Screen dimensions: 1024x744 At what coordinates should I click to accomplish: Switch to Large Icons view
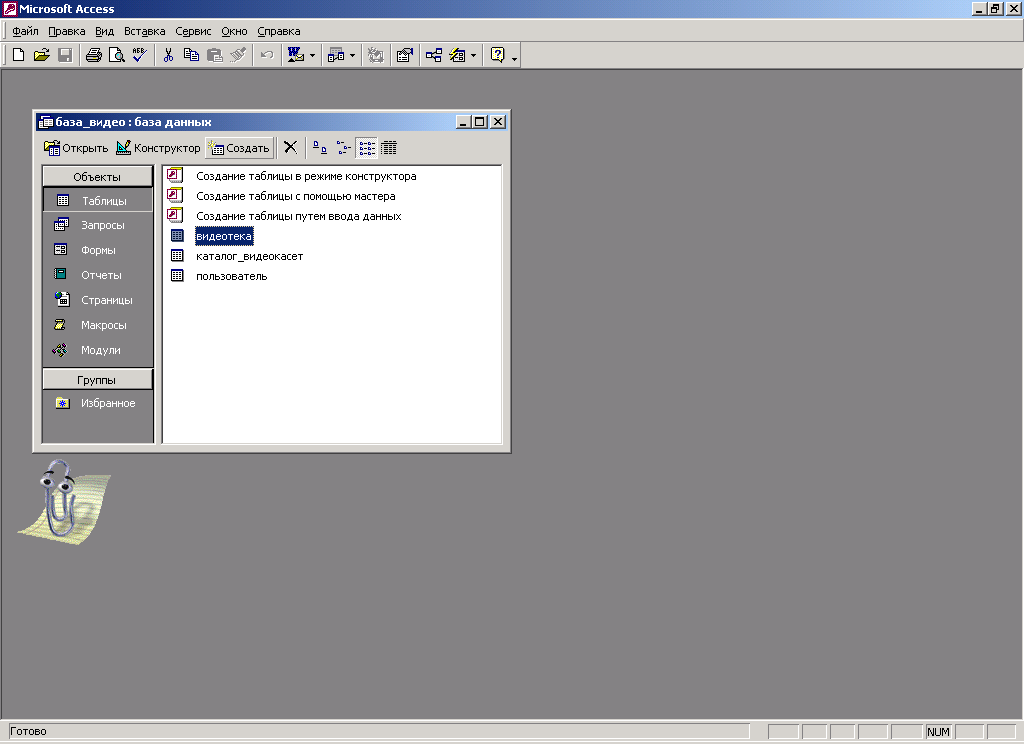coord(320,148)
